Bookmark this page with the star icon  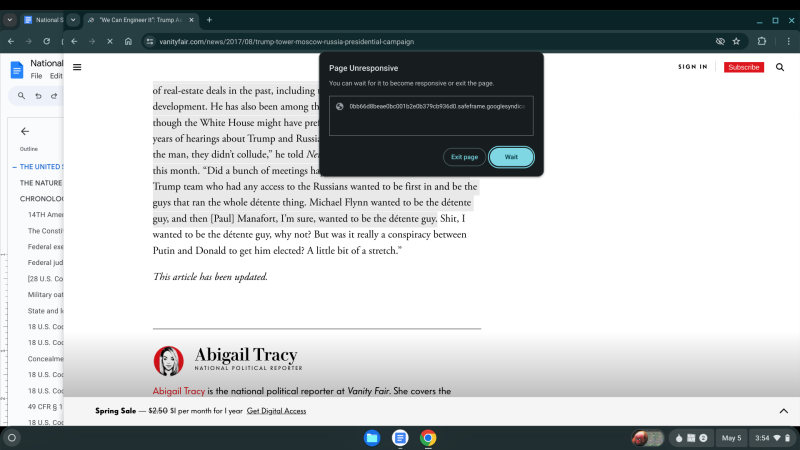click(x=736, y=41)
